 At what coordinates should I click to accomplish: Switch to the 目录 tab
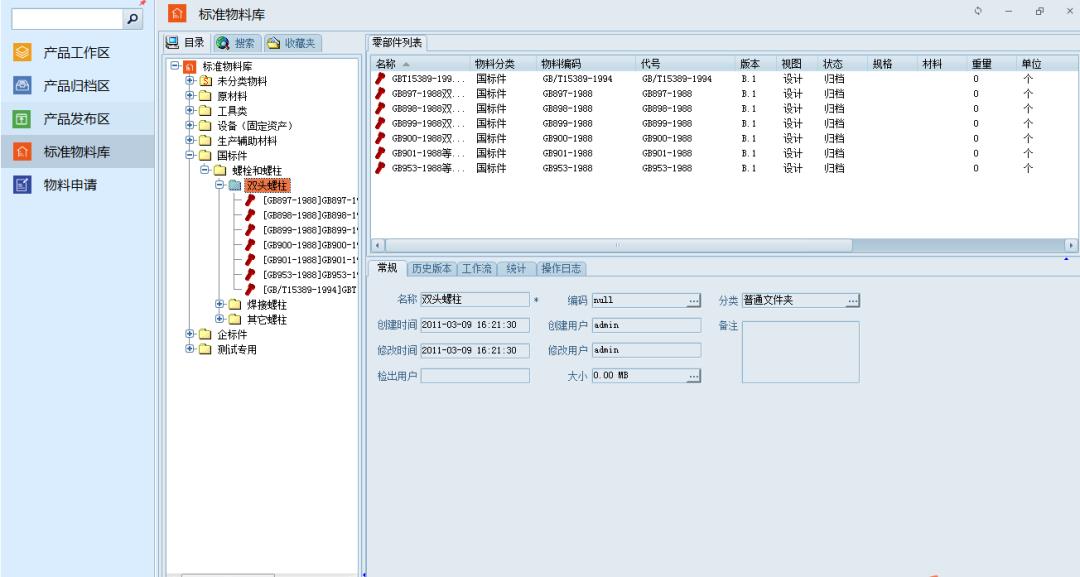click(186, 43)
